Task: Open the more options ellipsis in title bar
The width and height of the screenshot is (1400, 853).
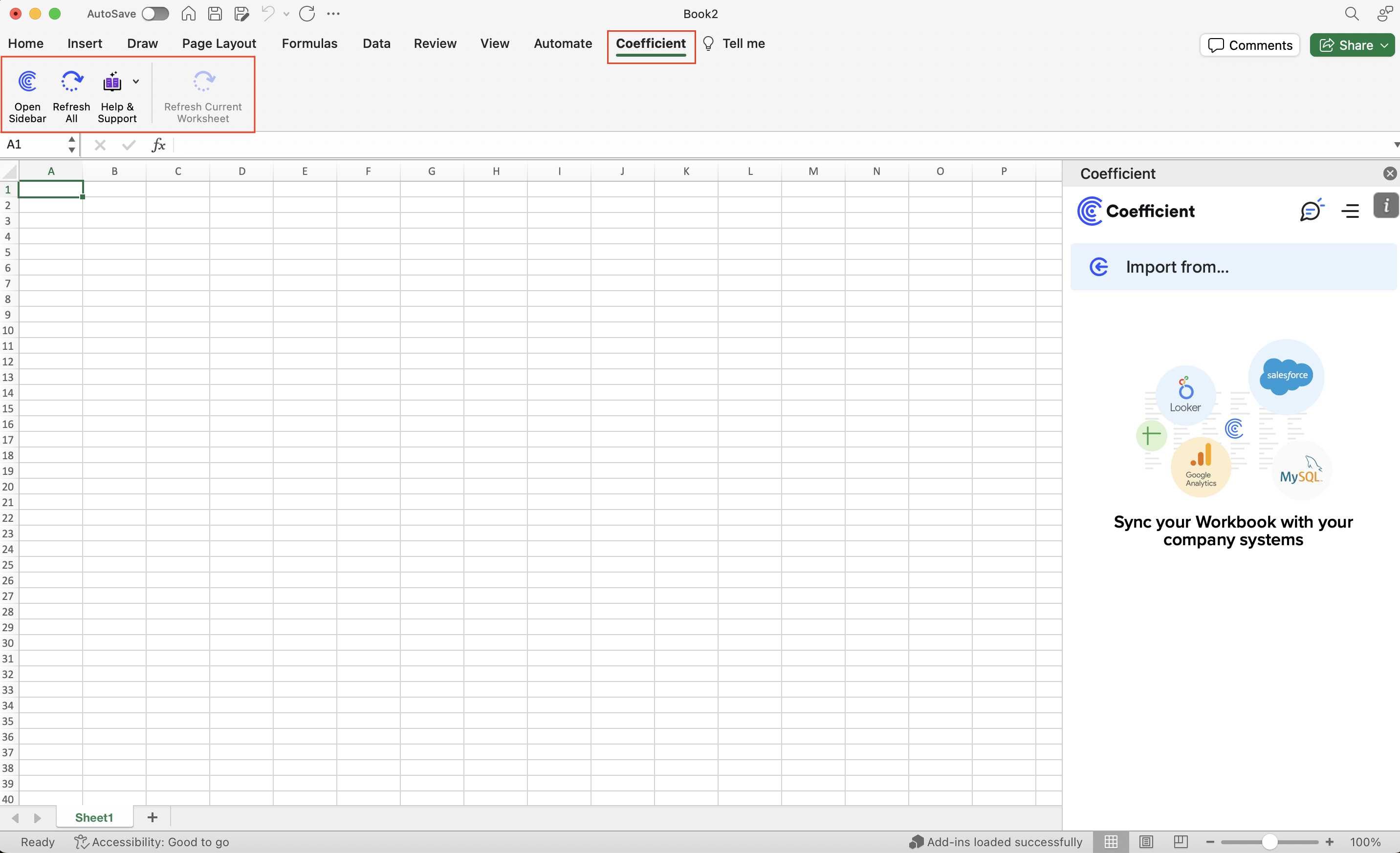Action: 333,14
